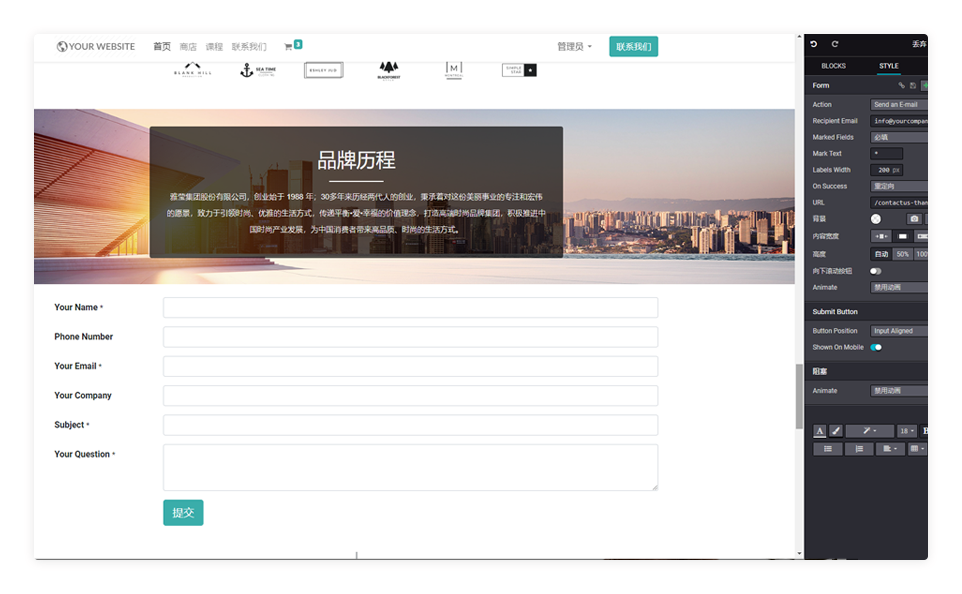Image resolution: width=962 pixels, height=594 pixels.
Task: Toggle the 向下滚动按钮 switch
Action: click(876, 271)
